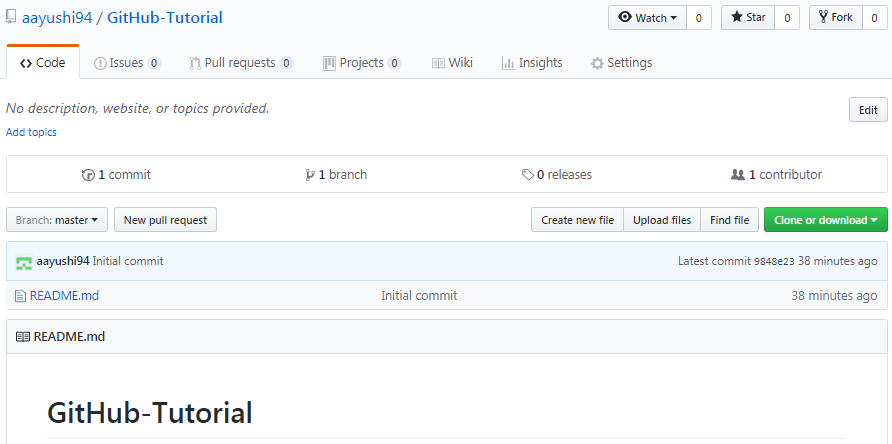892x444 pixels.
Task: Click the Issues counter badge
Action: tap(154, 63)
